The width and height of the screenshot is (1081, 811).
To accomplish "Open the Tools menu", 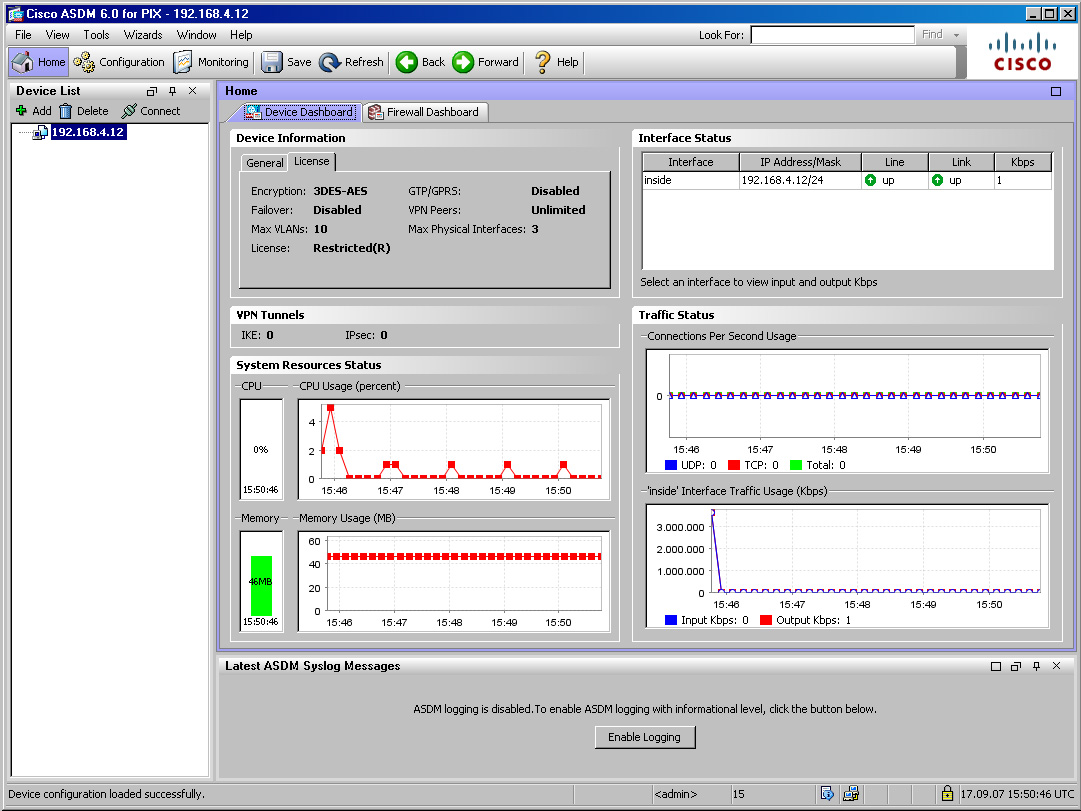I will [x=96, y=35].
